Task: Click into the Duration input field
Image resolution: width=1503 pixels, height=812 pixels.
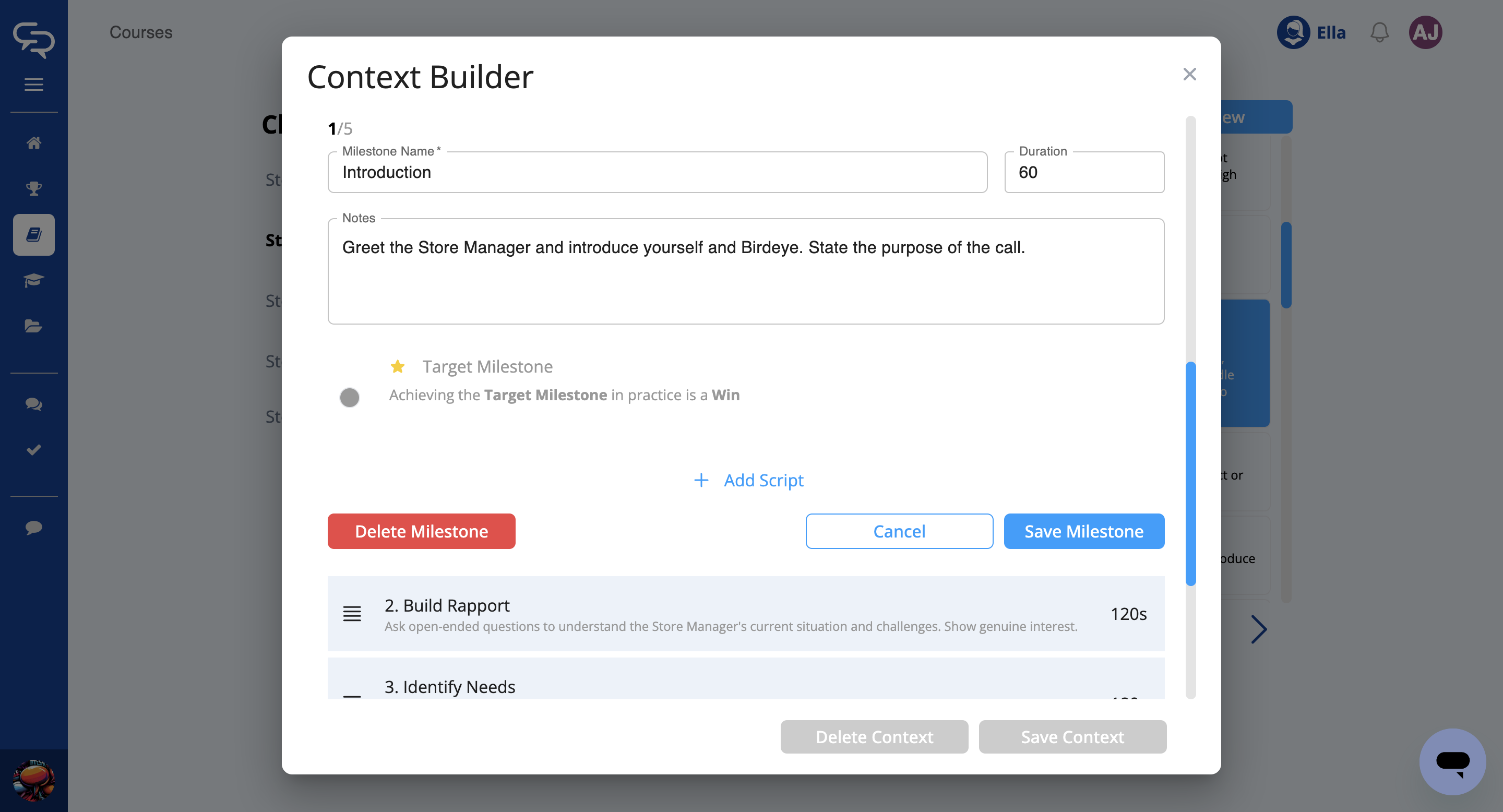Action: 1083,173
